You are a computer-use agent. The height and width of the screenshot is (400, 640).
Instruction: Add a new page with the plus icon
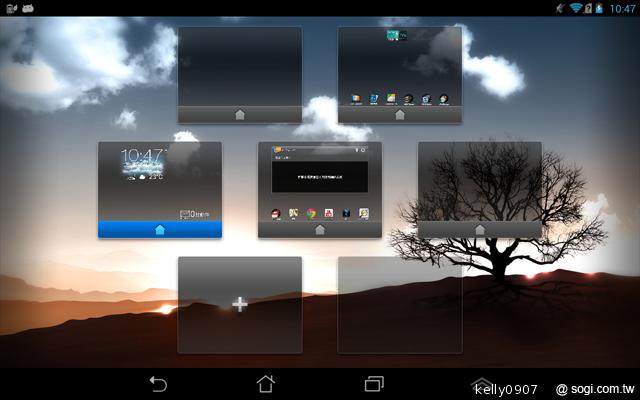pyautogui.click(x=240, y=304)
